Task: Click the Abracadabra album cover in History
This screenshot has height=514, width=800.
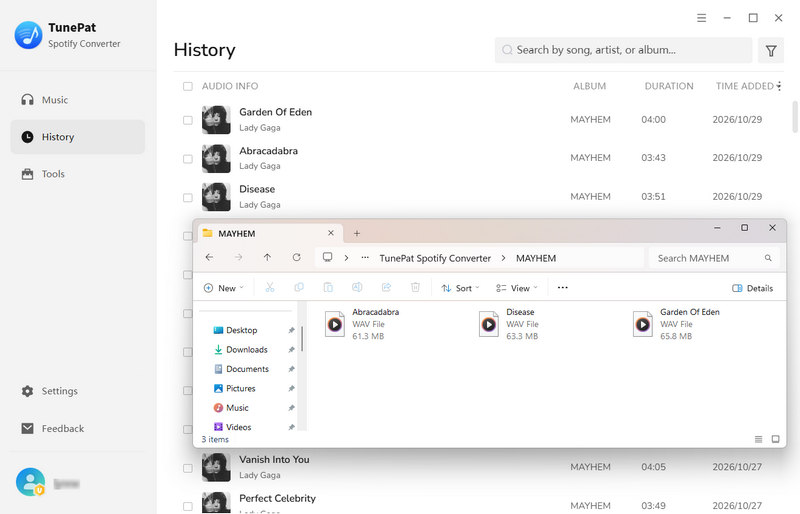Action: click(x=216, y=159)
